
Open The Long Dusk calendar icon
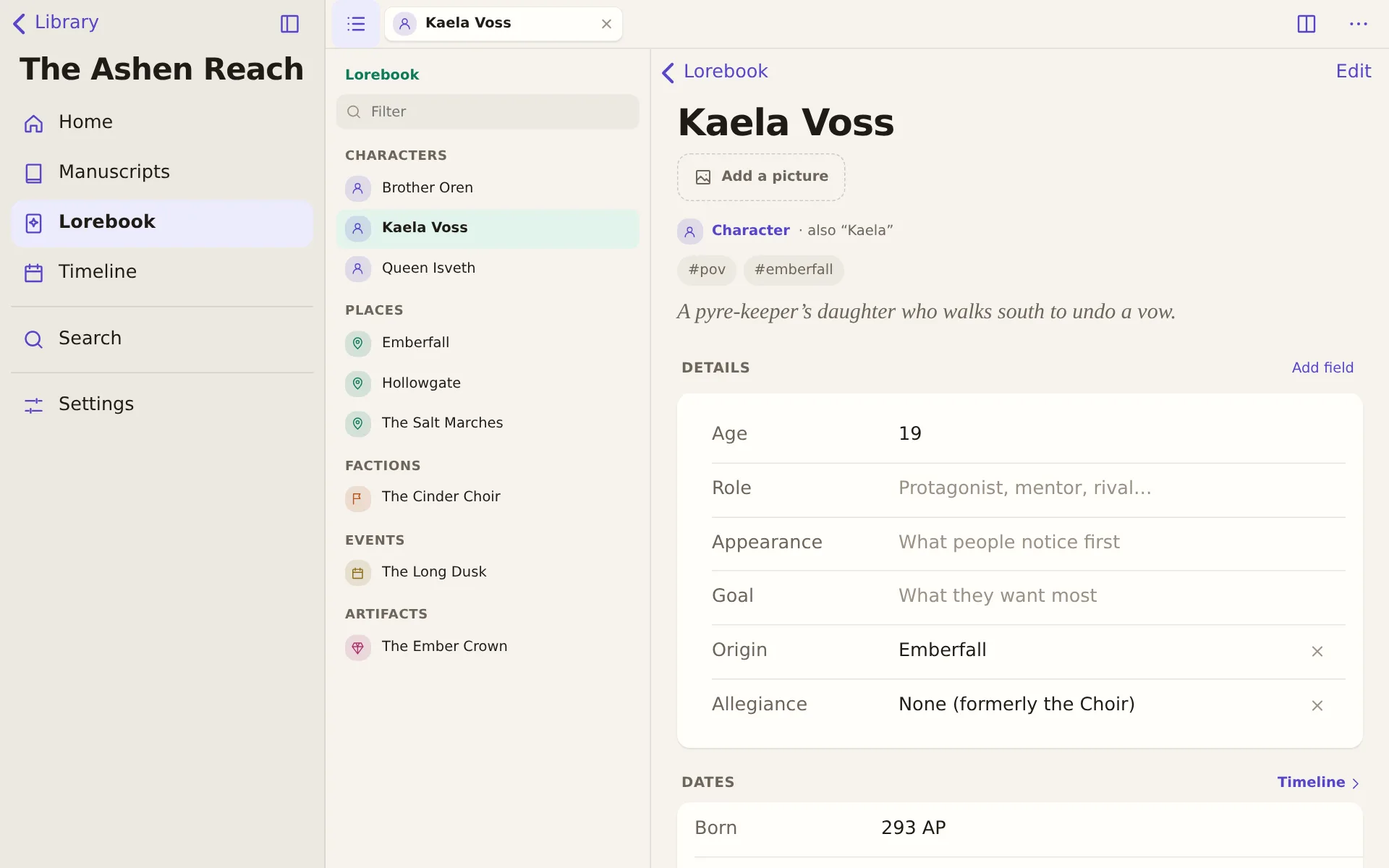click(x=357, y=573)
